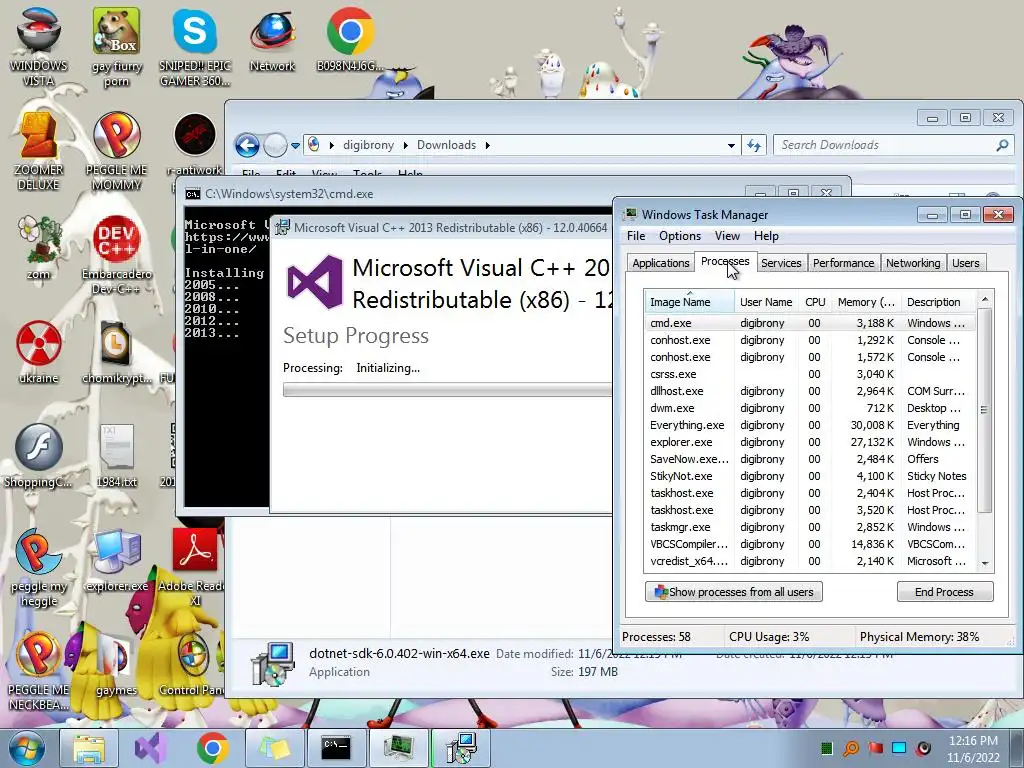The image size is (1024, 768).
Task: Open Visual Studio from the taskbar
Action: point(150,748)
